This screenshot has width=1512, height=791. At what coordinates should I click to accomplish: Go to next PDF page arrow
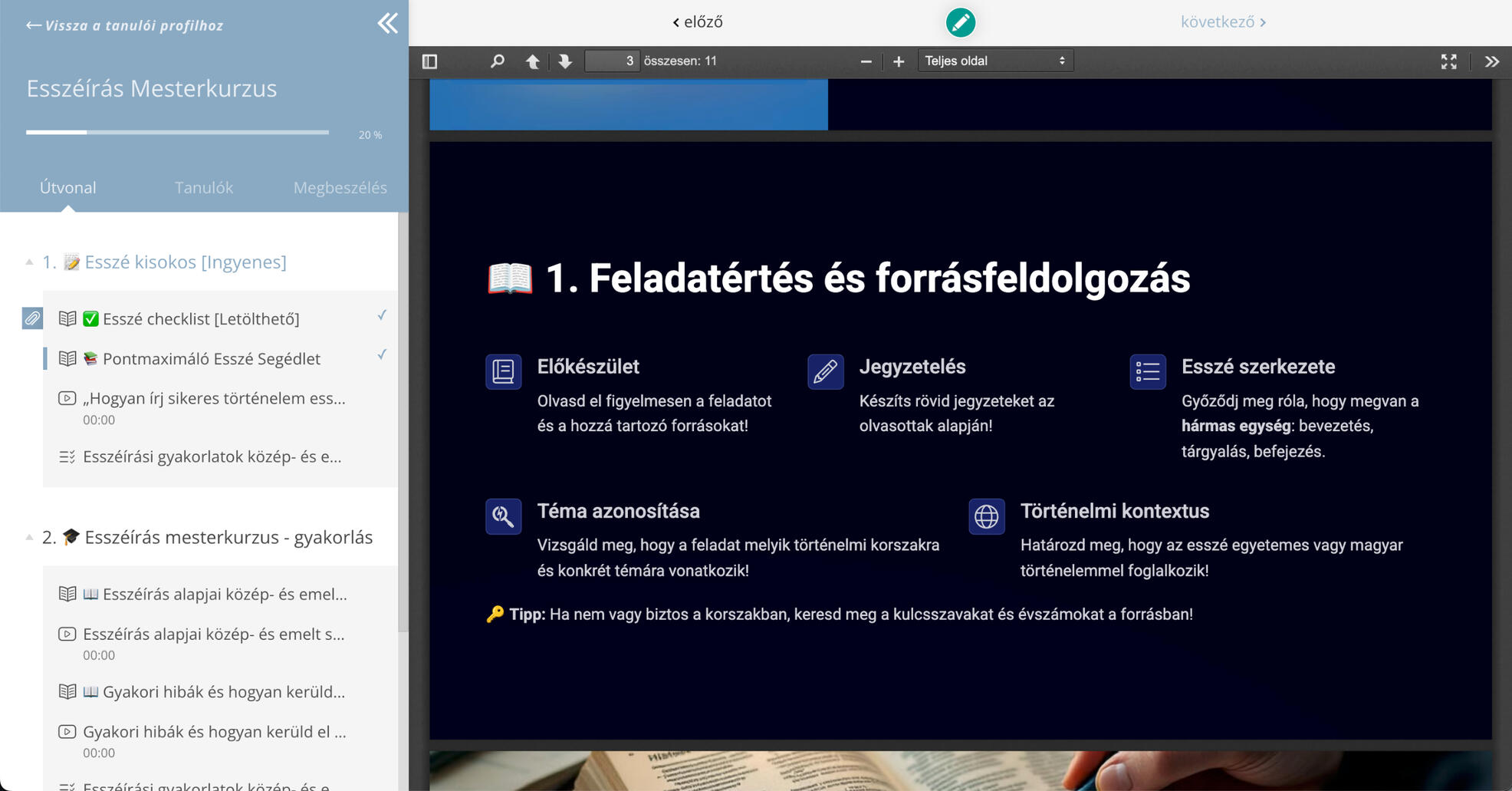[565, 61]
